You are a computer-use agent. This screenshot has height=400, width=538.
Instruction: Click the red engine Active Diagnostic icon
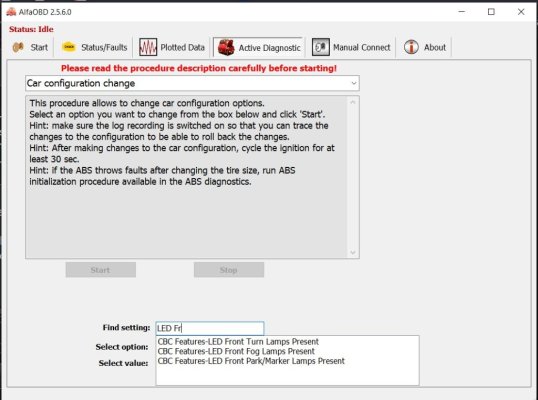coord(226,47)
